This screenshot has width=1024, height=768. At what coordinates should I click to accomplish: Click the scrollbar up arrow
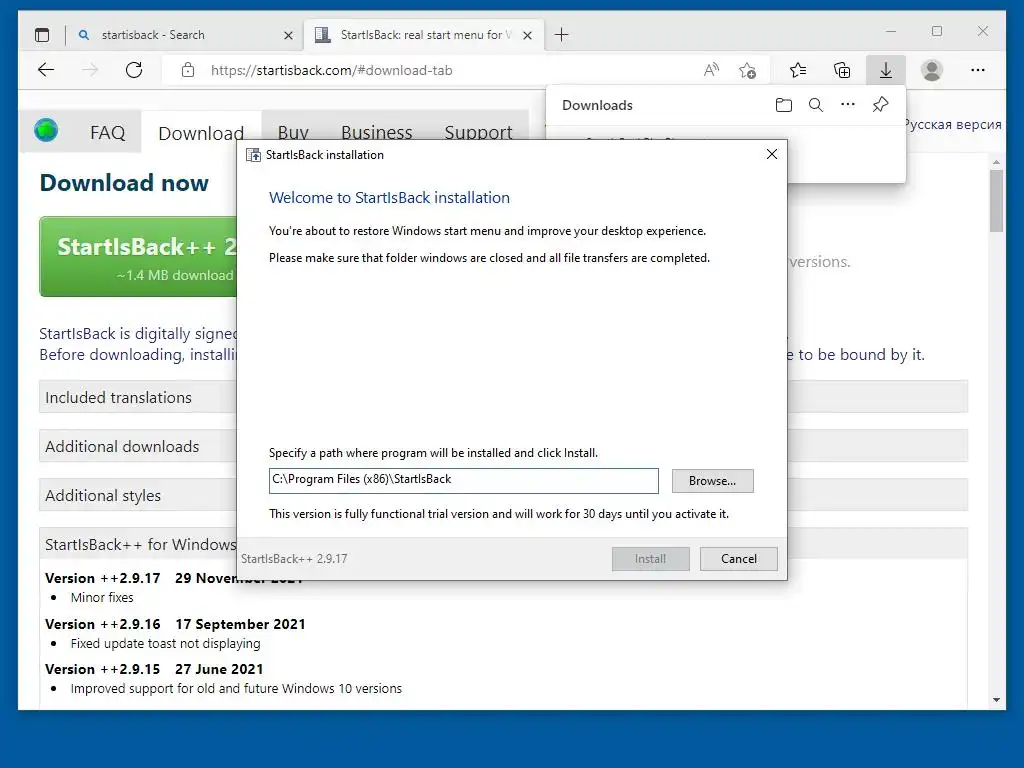[x=996, y=161]
